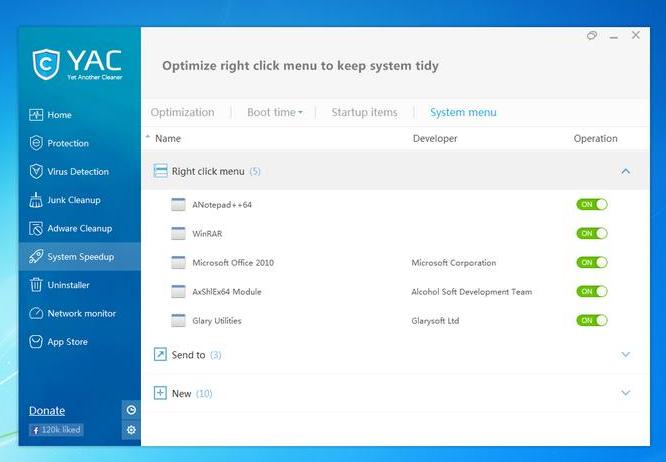Click the feedback chat icon in title bar
Screen dimensions: 666x462
592,36
